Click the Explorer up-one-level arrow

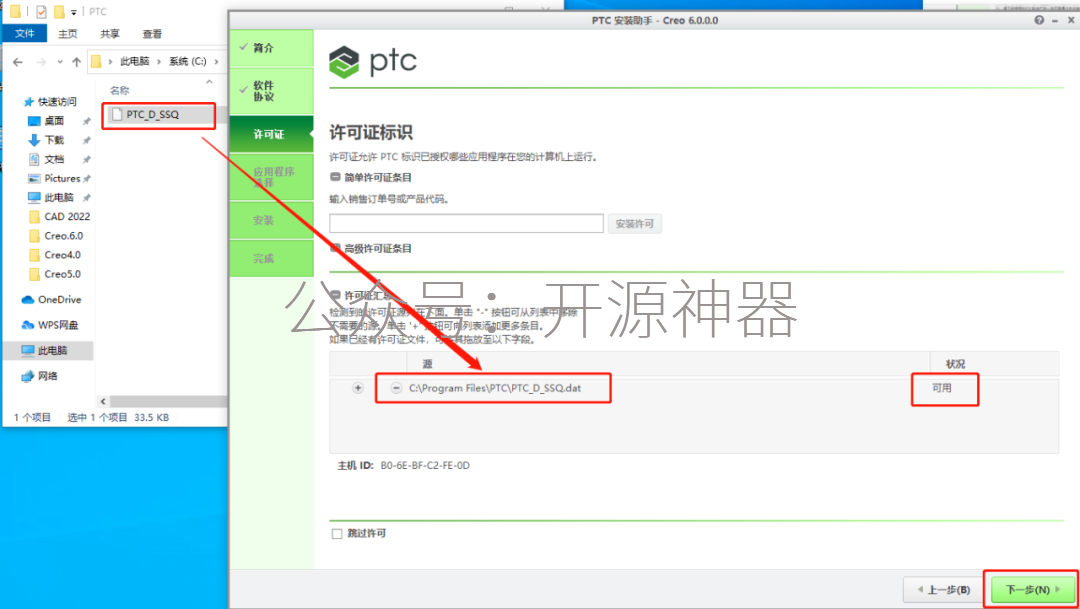(x=76, y=62)
